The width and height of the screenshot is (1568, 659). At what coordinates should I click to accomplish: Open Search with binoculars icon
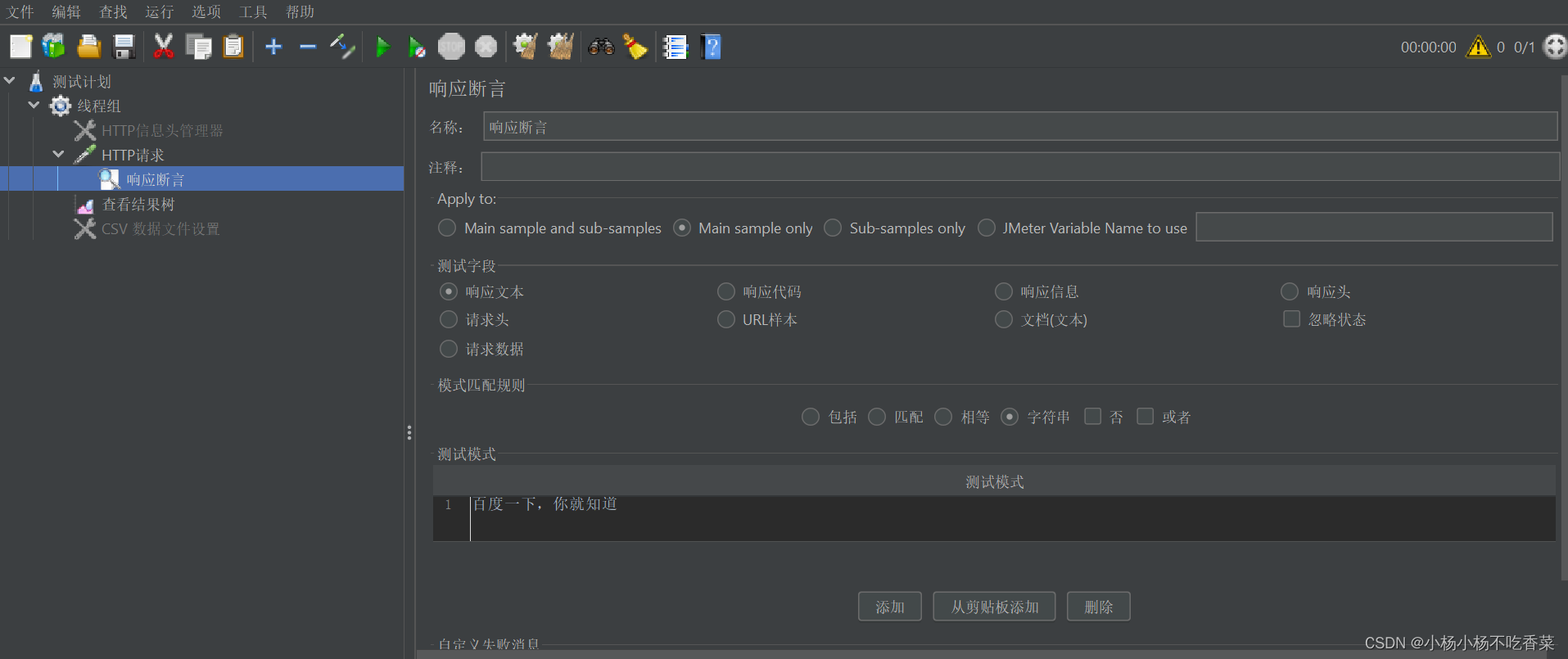coord(601,47)
